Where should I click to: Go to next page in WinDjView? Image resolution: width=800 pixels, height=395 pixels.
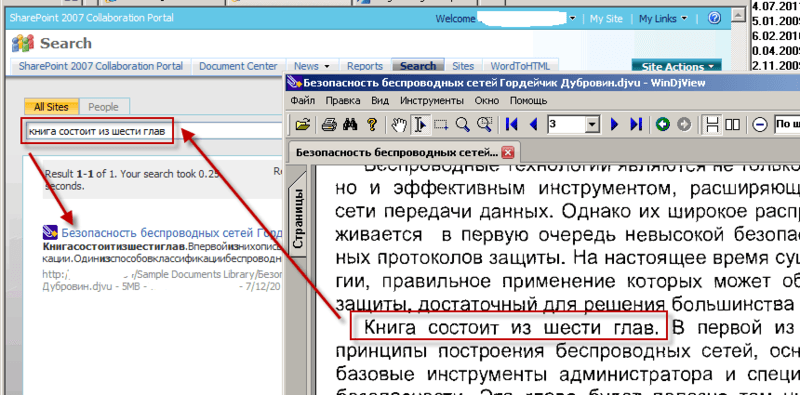click(614, 124)
